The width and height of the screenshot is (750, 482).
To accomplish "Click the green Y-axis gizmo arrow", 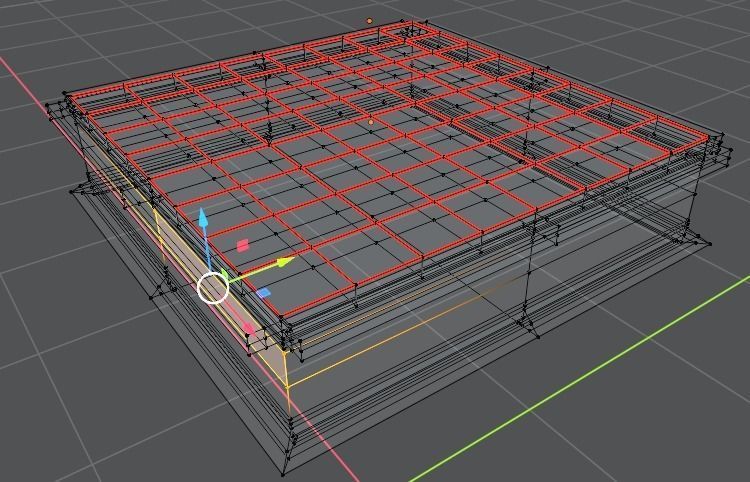I will tap(285, 262).
